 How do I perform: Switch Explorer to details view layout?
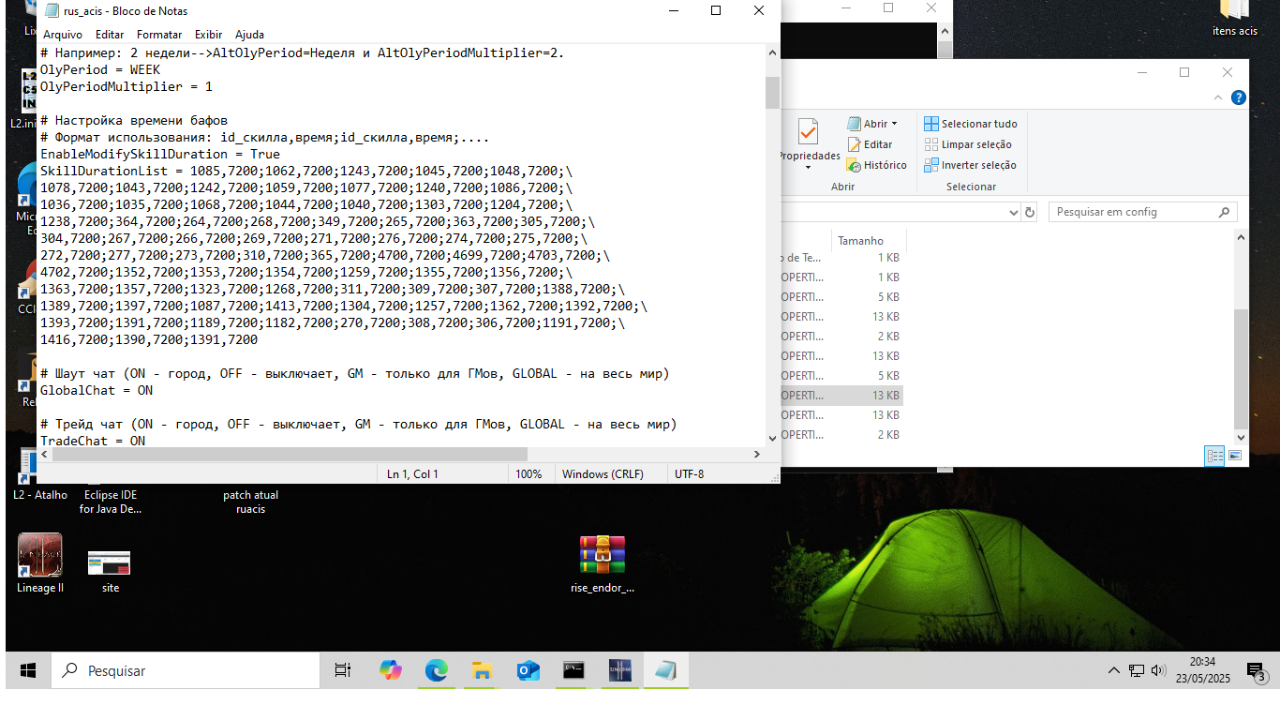pos(1215,456)
